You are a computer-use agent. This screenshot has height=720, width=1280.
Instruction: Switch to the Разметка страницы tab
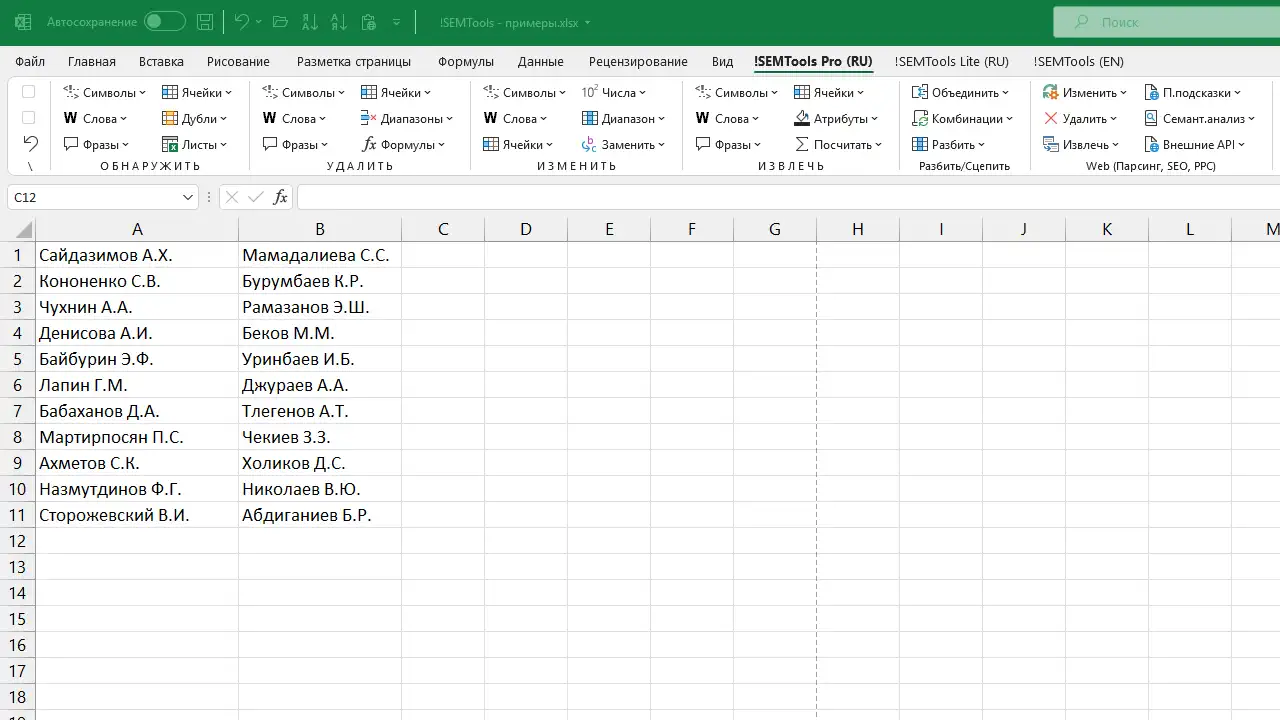click(x=354, y=61)
